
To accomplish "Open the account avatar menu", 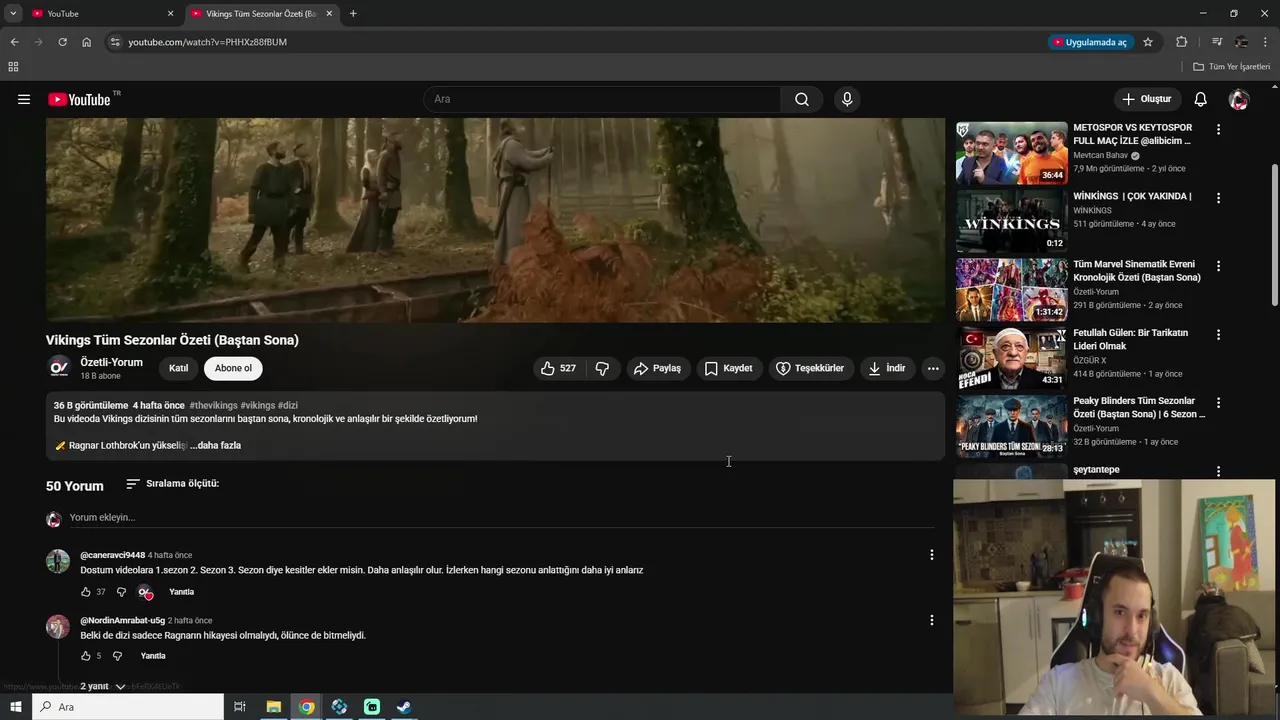I will coord(1239,99).
